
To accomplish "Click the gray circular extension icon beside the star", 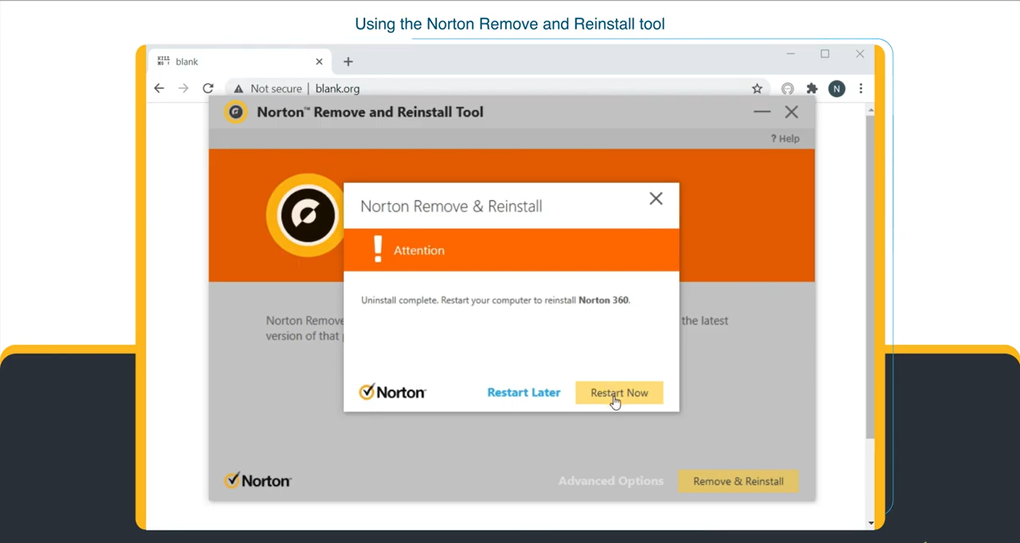I will (x=788, y=88).
